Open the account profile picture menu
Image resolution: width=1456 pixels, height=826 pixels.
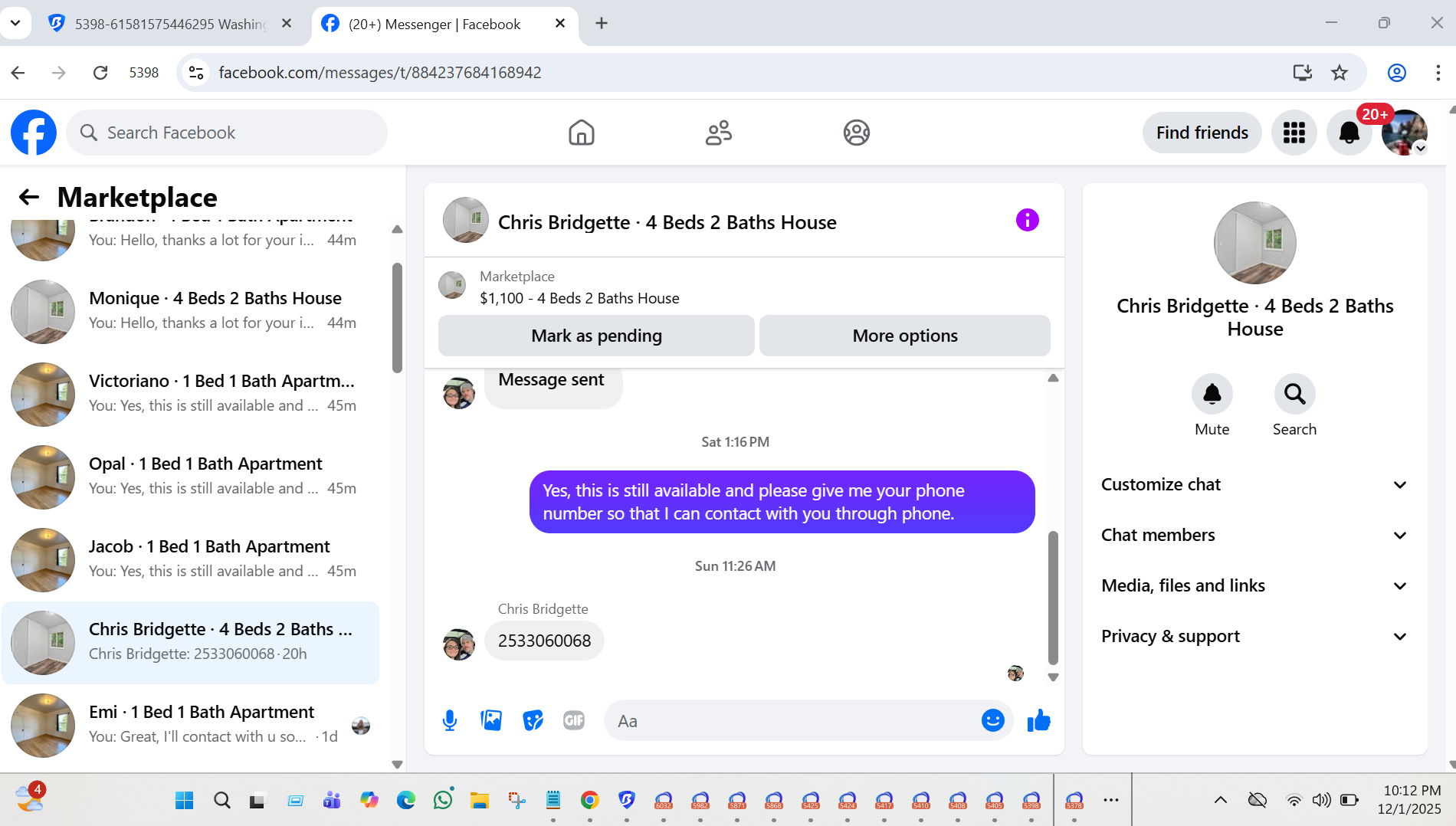coord(1405,133)
